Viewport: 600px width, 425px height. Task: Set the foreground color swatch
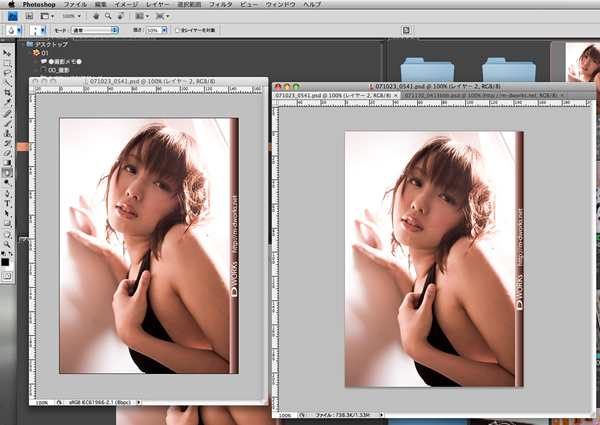pyautogui.click(x=5, y=262)
